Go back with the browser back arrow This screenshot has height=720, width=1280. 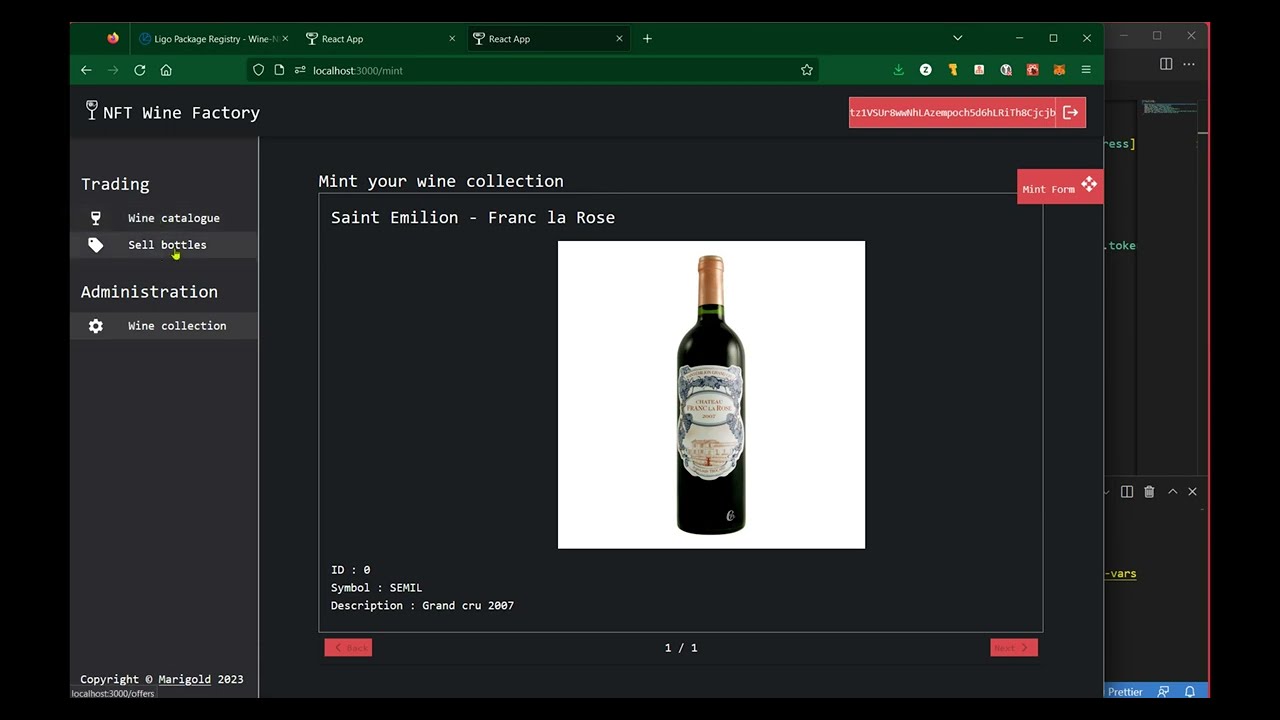[86, 70]
